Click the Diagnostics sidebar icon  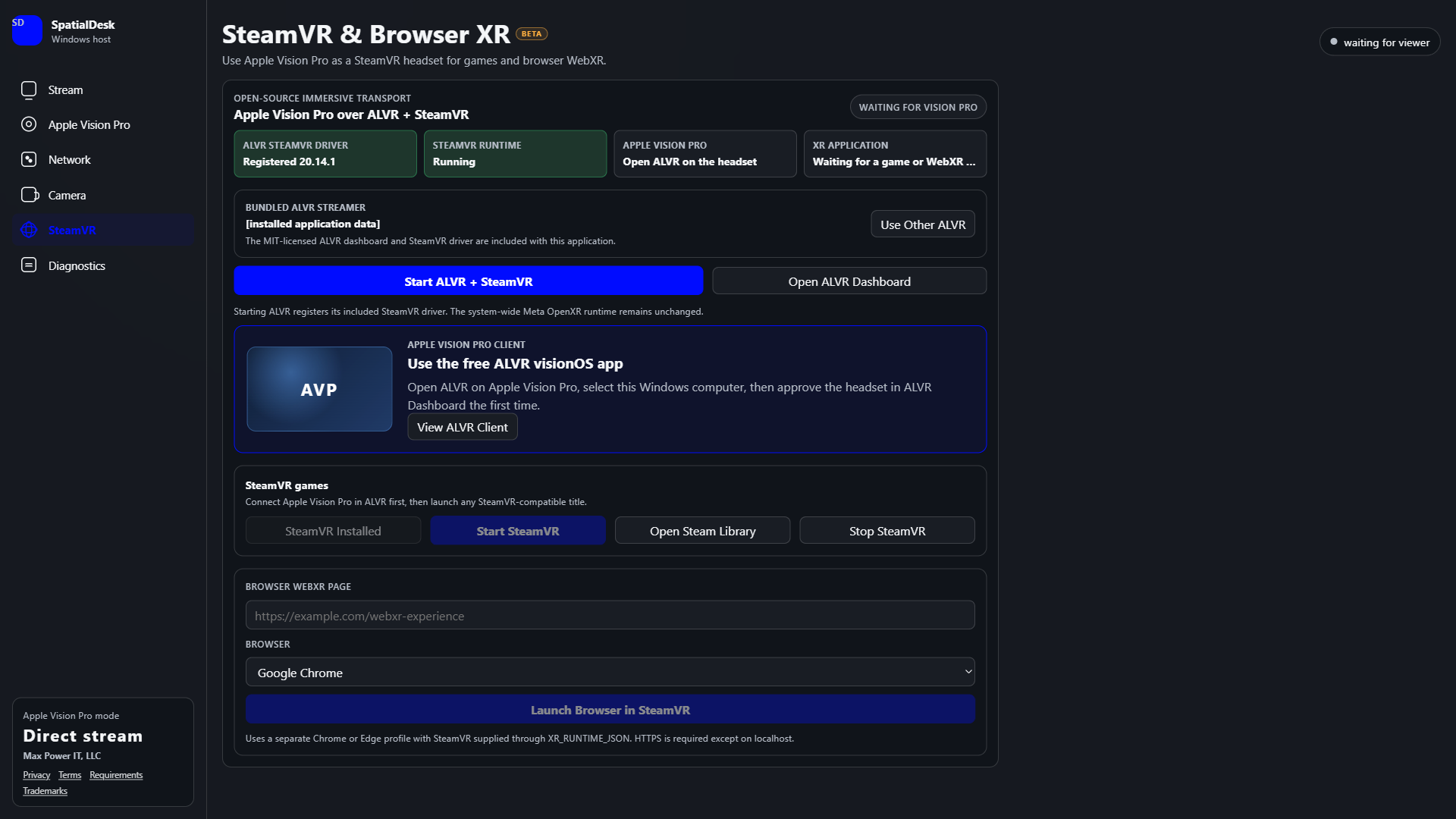(x=29, y=265)
